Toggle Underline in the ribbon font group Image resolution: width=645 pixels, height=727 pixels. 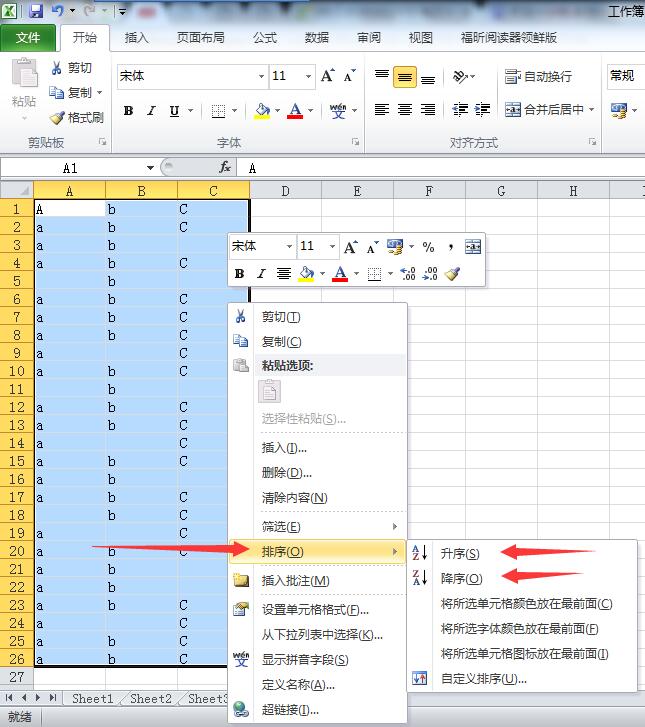point(174,111)
